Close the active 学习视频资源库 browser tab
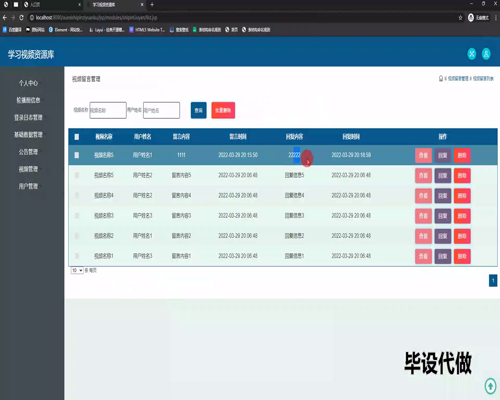This screenshot has height=400, width=500. point(142,5)
